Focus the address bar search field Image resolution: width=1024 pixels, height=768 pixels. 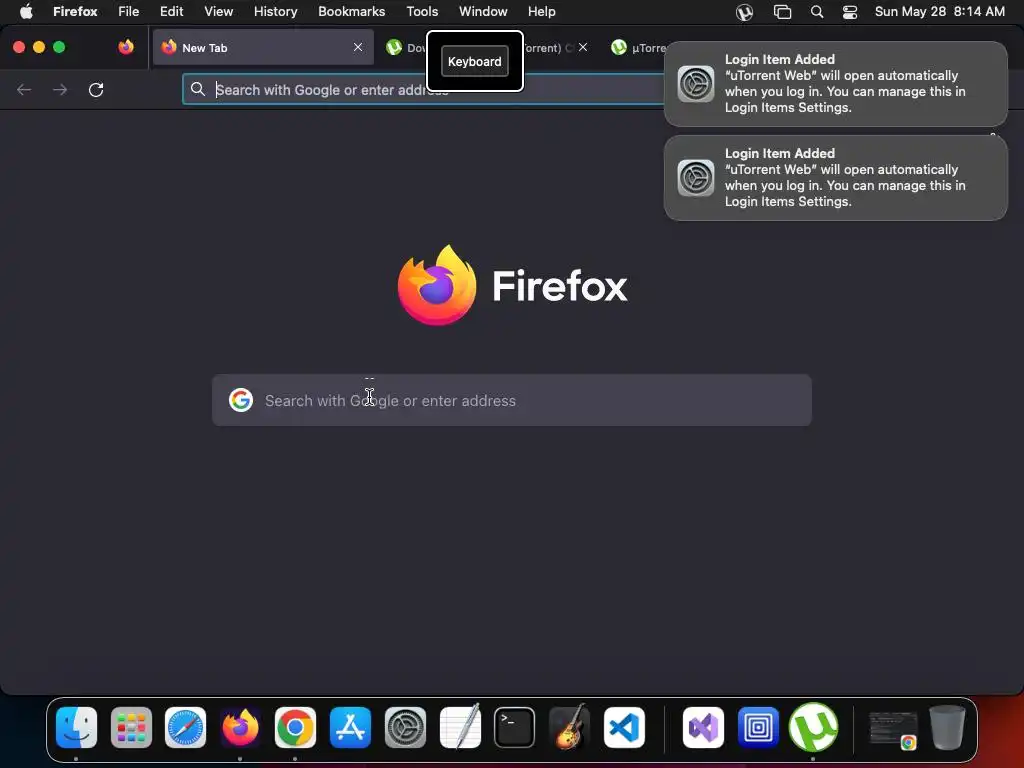[424, 89]
